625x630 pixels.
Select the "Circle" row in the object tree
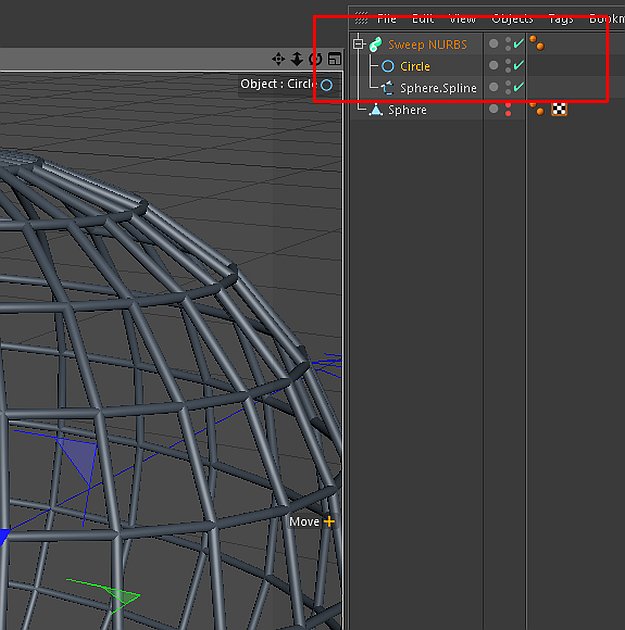coord(415,66)
